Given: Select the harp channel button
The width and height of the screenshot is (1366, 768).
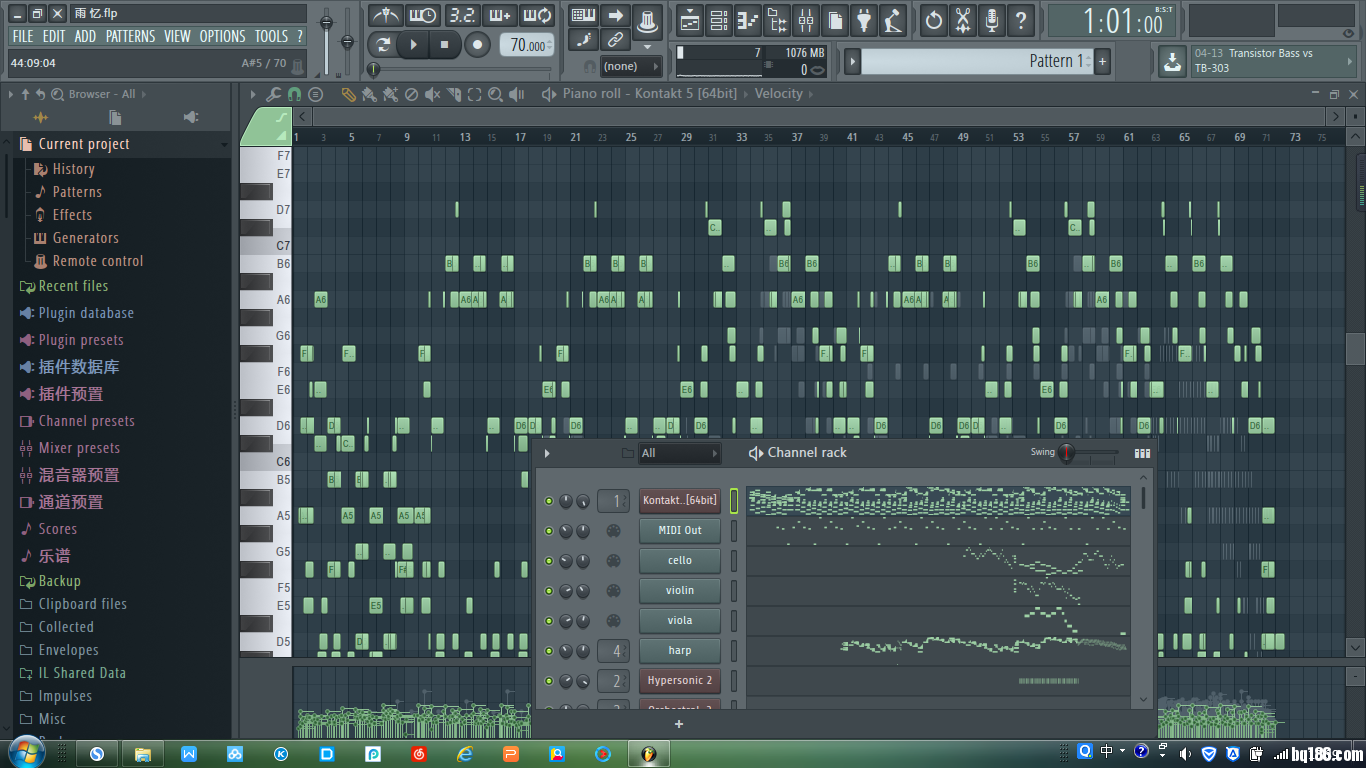Looking at the screenshot, I should coord(680,651).
